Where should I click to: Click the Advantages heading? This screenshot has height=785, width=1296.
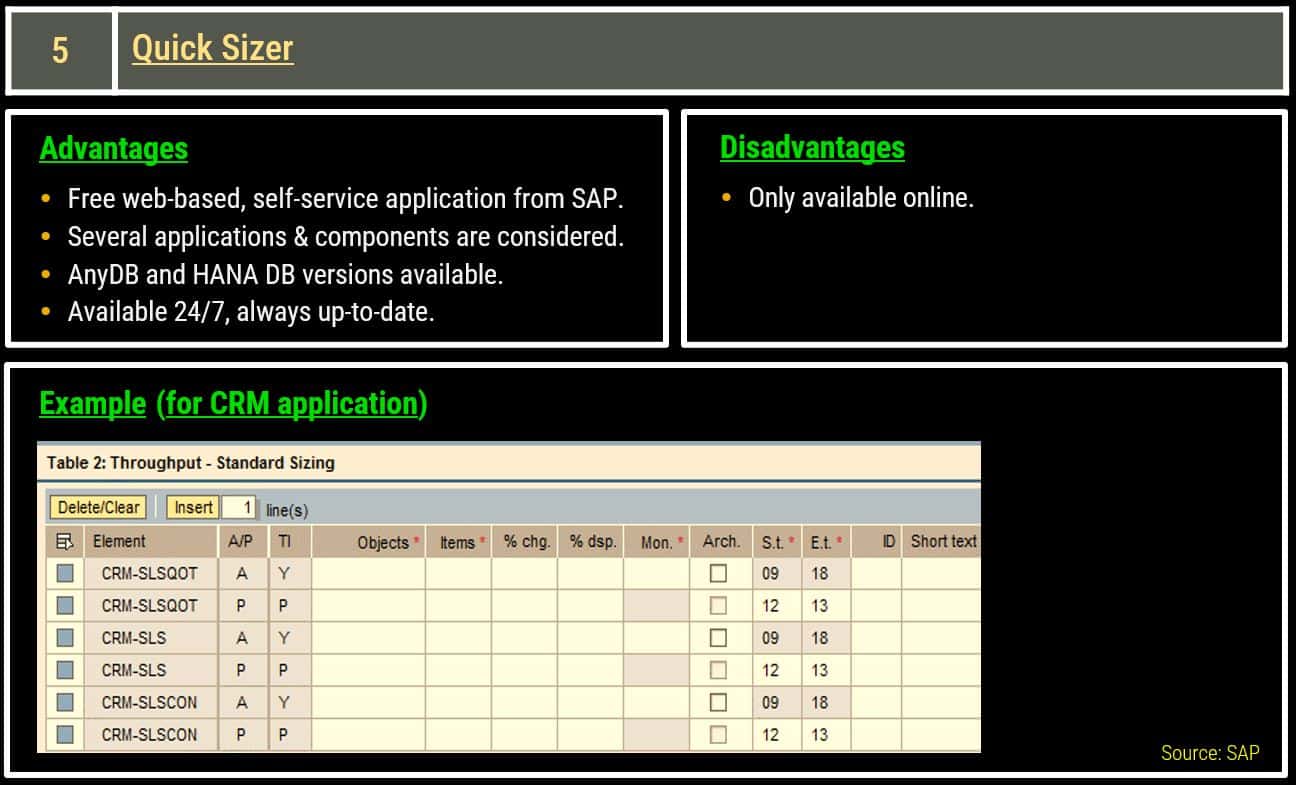coord(114,149)
